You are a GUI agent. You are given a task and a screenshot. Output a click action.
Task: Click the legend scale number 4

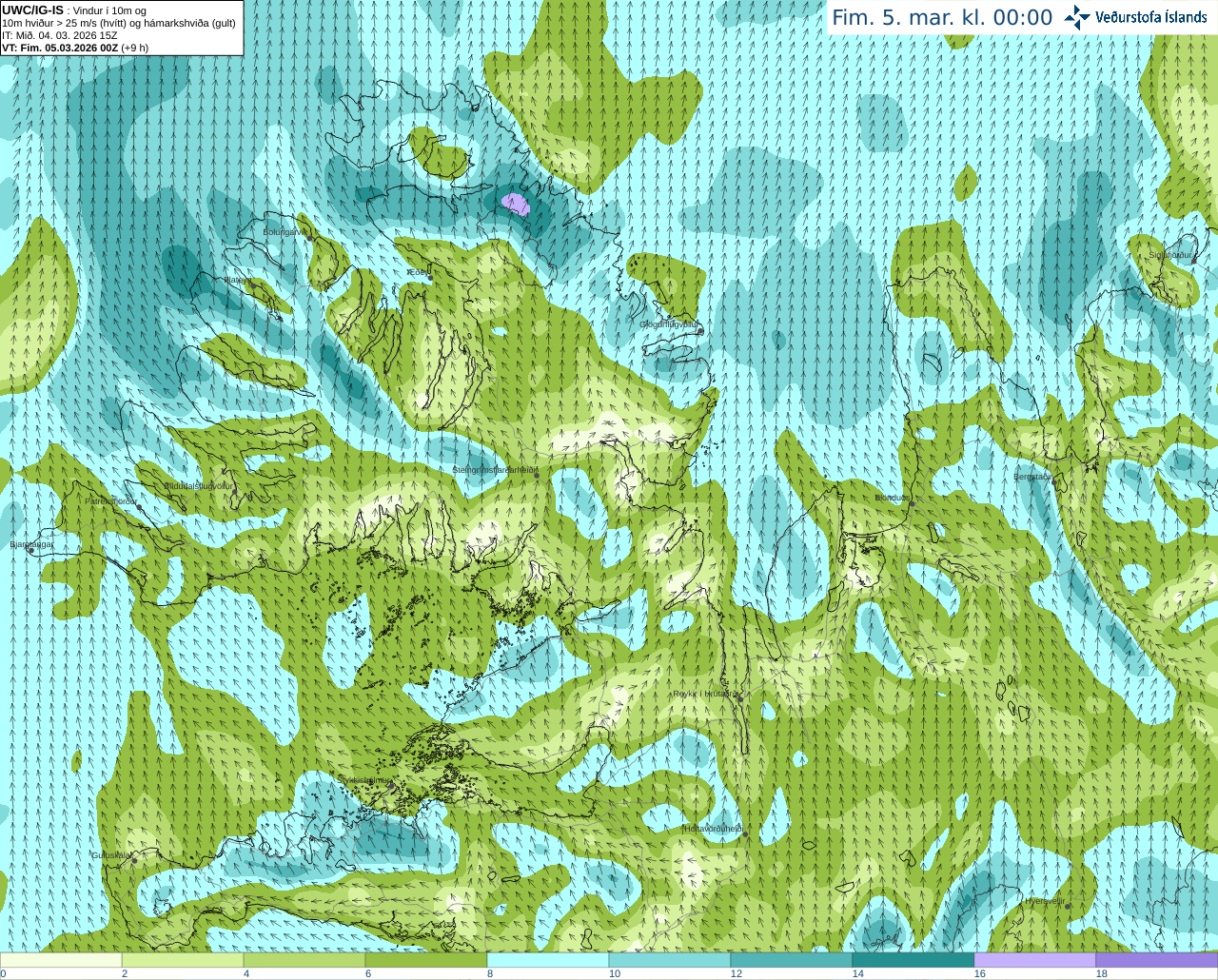(x=246, y=973)
